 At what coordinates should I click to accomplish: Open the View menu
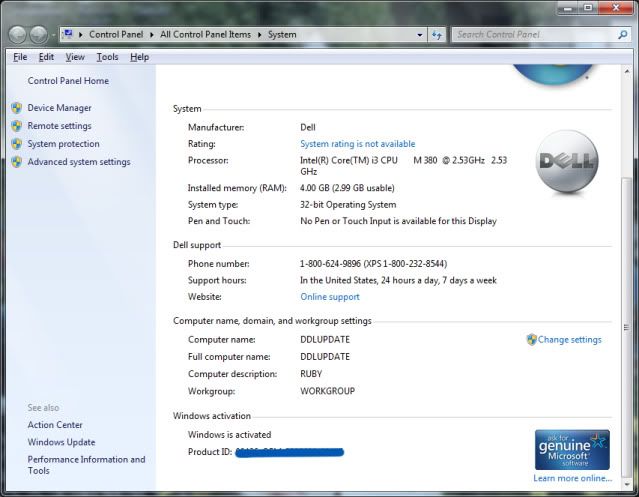pyautogui.click(x=75, y=57)
